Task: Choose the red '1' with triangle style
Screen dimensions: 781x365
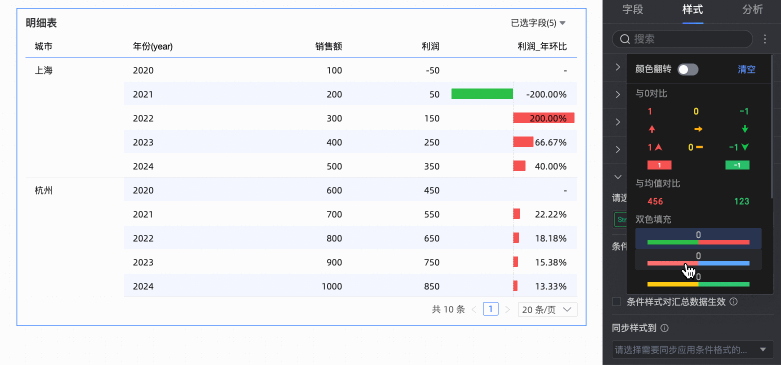Action: click(x=654, y=147)
